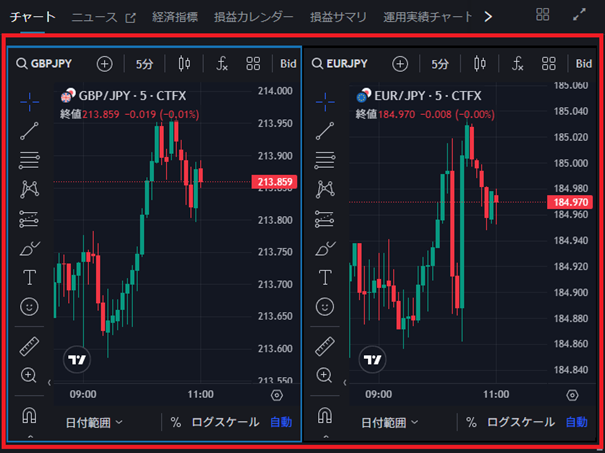Viewport: 605px width, 453px height.
Task: Open the チャート tab
Action: (x=32, y=17)
